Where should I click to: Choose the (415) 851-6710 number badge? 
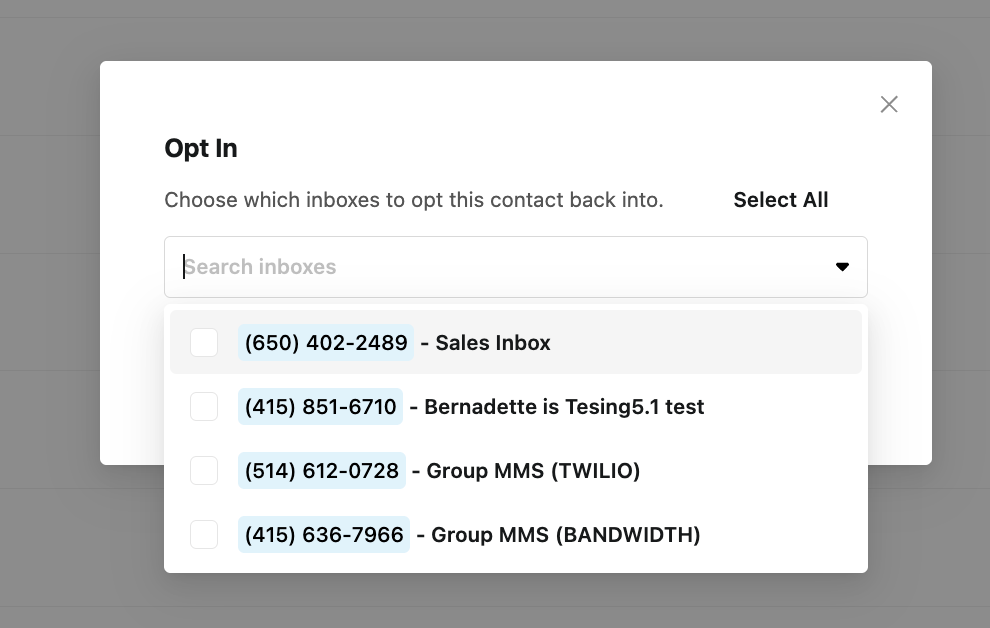point(320,406)
